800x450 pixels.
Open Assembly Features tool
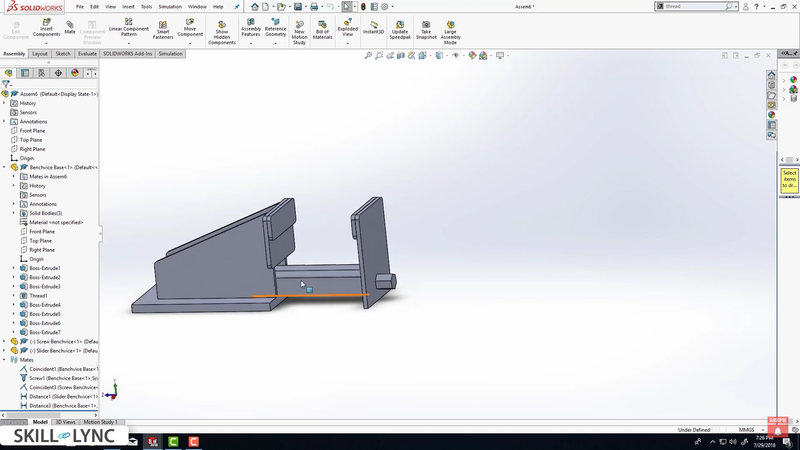coord(251,29)
